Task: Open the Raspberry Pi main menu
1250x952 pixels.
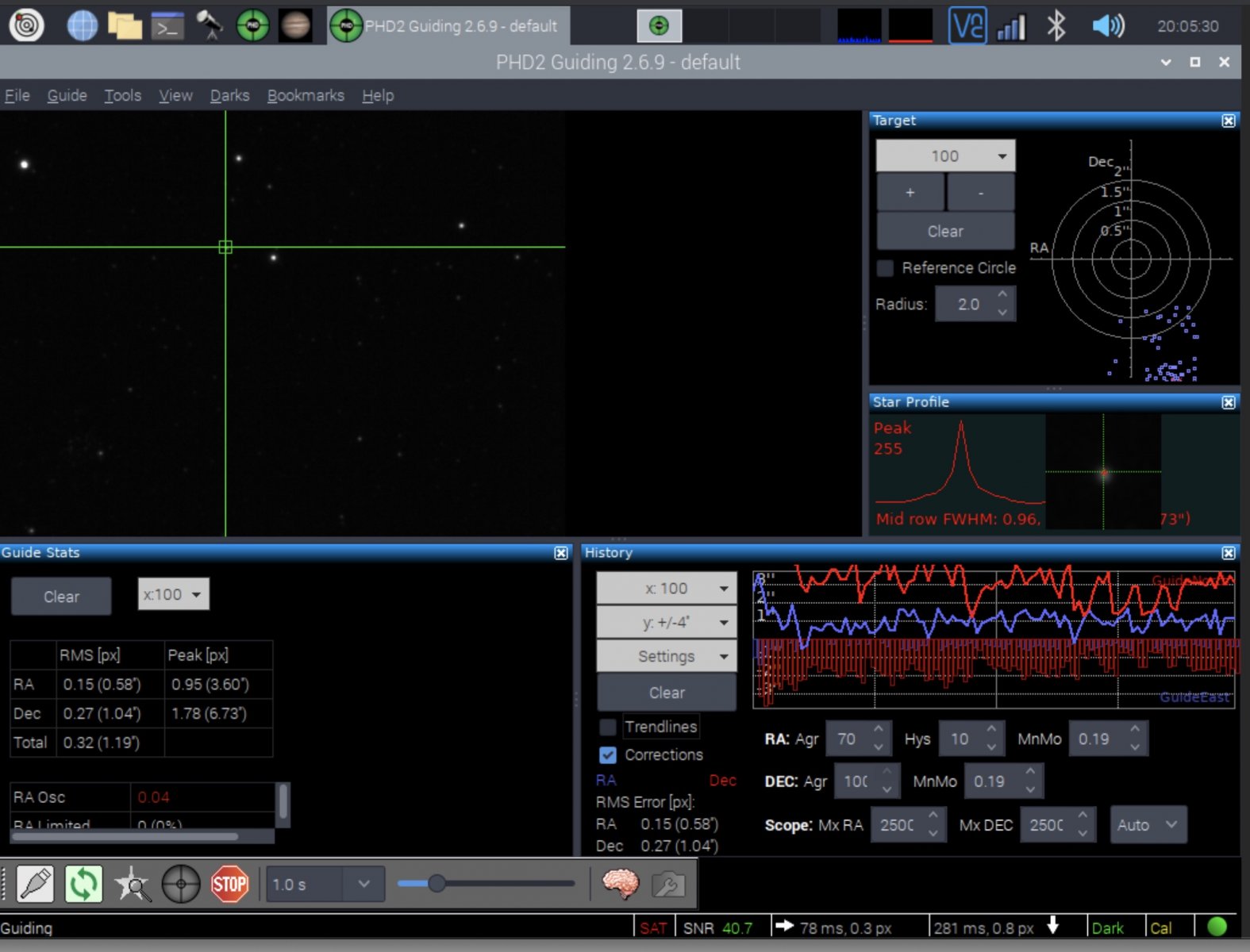Action: tap(26, 25)
